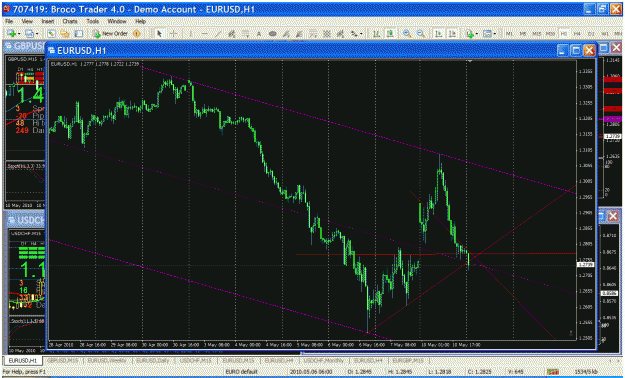The height and width of the screenshot is (378, 625).
Task: Open the Indicators list icon
Action: pos(470,34)
